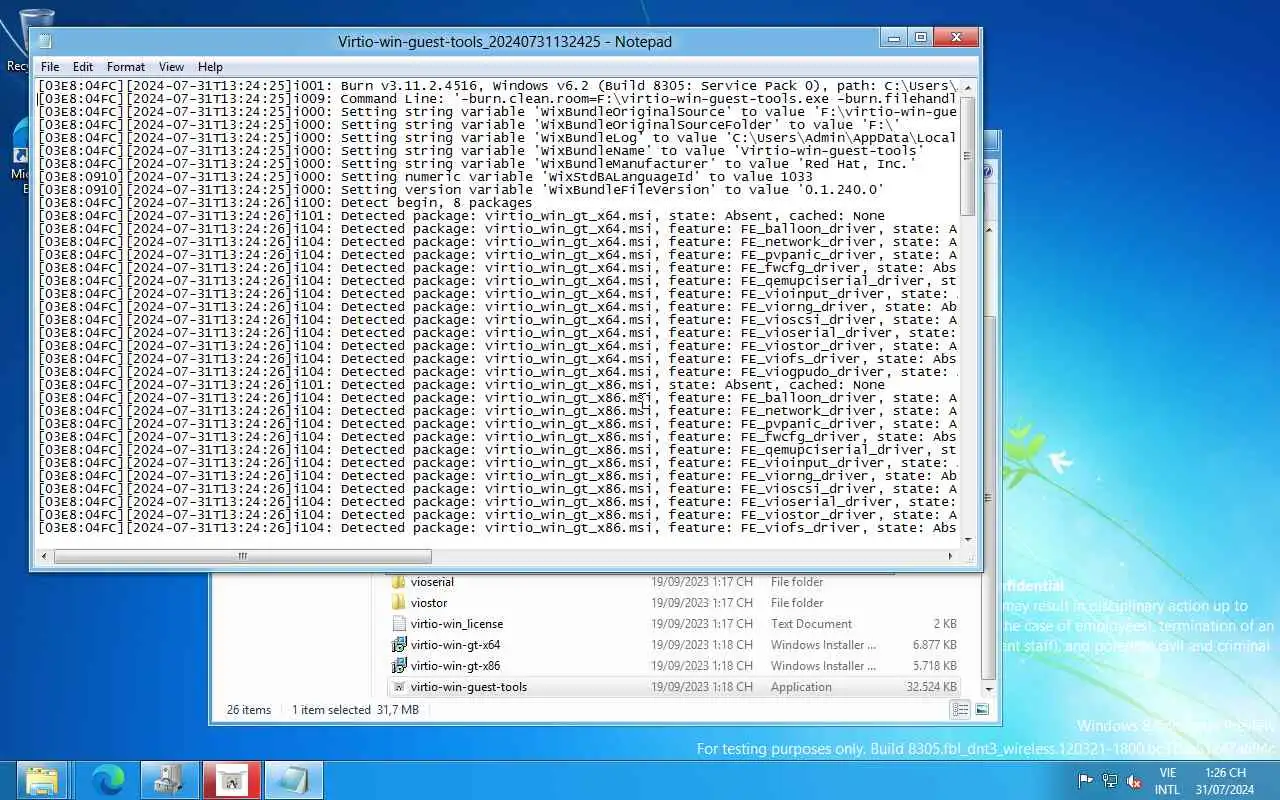Open the View menu in Notepad
Screen dimensions: 1280x800
pos(171,67)
